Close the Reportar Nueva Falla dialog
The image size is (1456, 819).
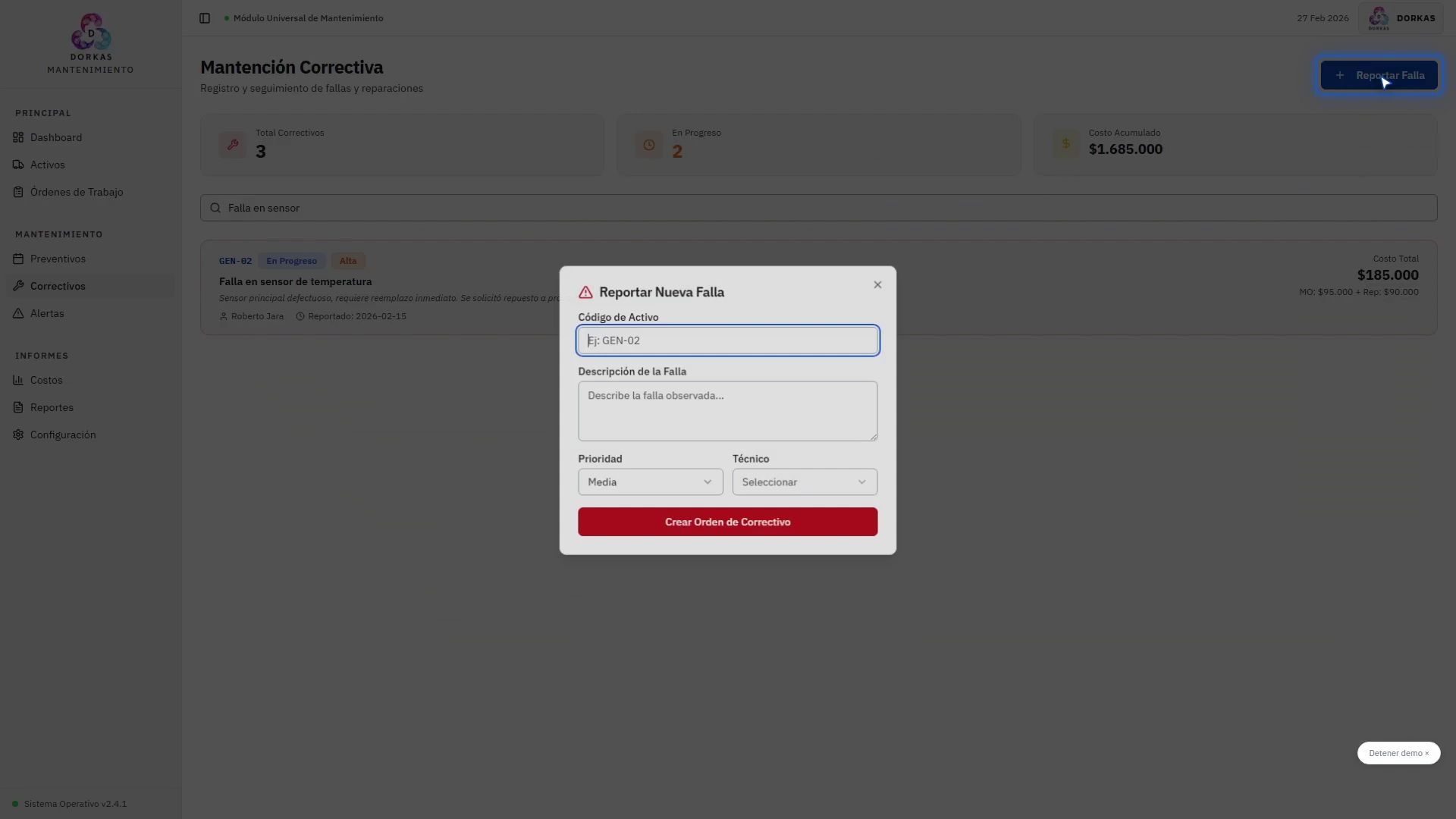coord(877,285)
